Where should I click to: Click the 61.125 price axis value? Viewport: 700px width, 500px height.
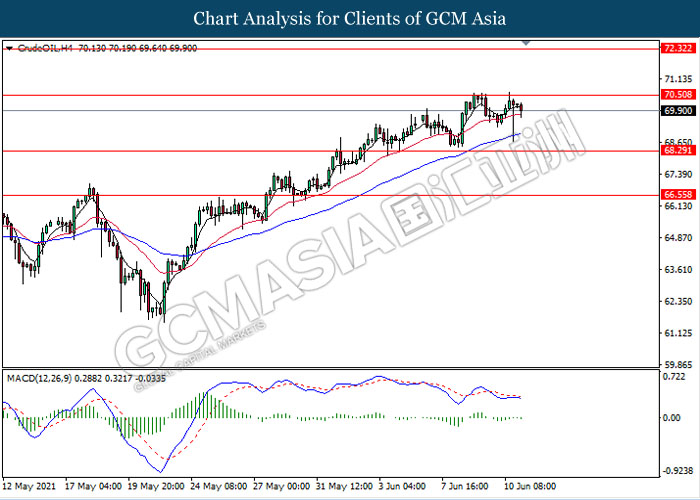[678, 333]
